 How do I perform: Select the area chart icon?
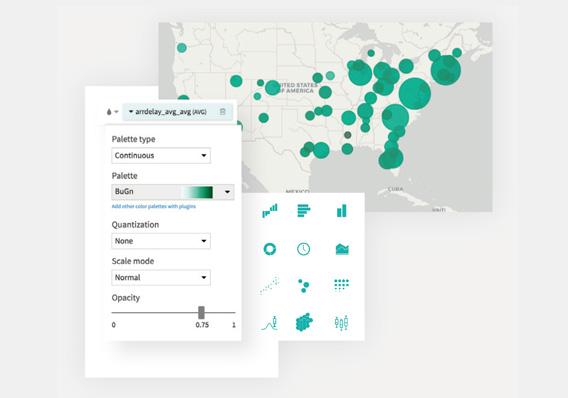(x=342, y=249)
